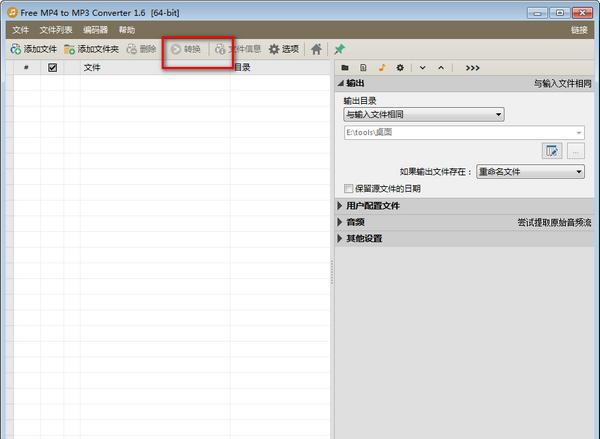Open 选项 (Options) with the gear toolbar button

click(284, 49)
